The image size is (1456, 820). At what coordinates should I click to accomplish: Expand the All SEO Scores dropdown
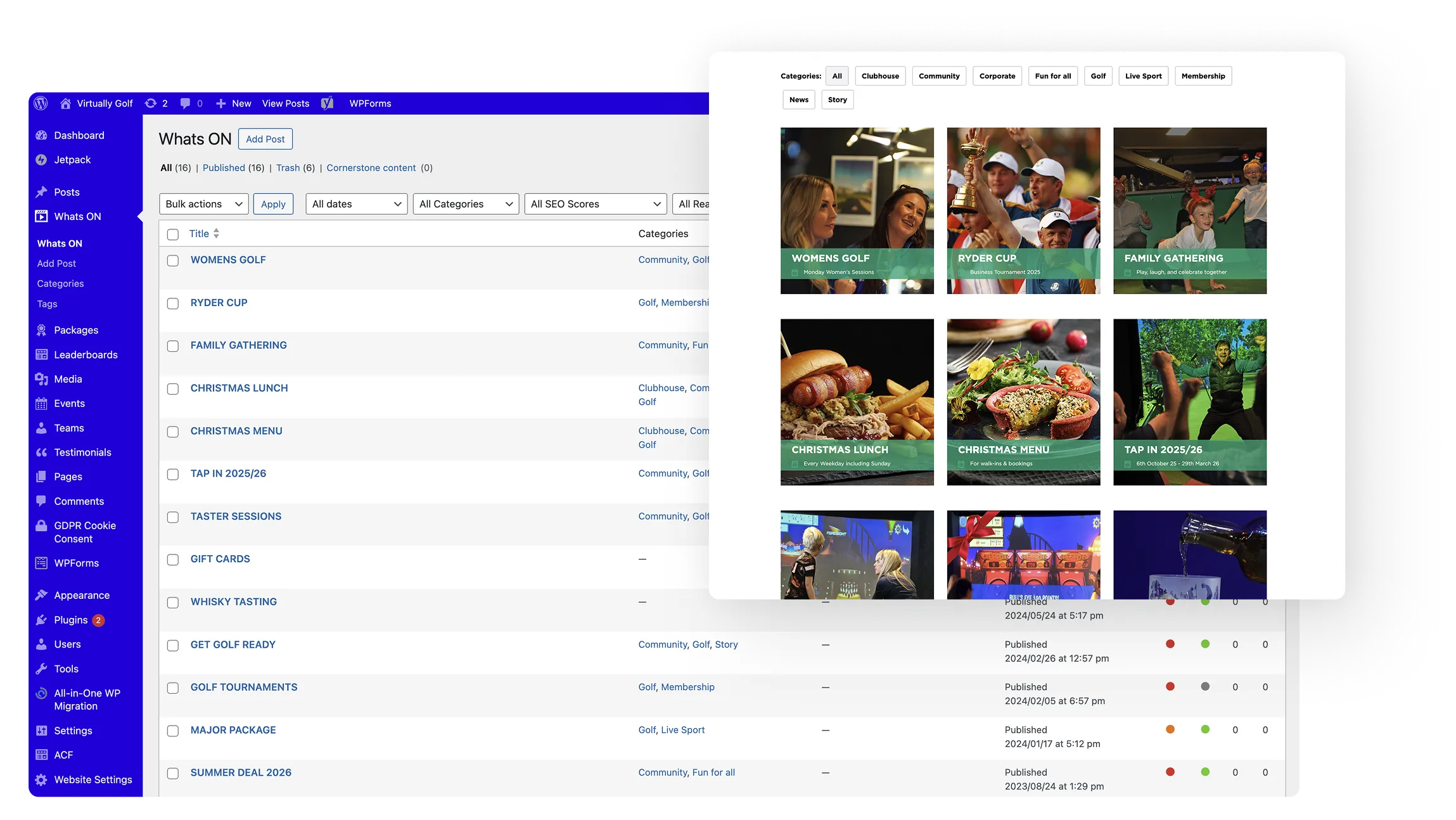tap(596, 204)
